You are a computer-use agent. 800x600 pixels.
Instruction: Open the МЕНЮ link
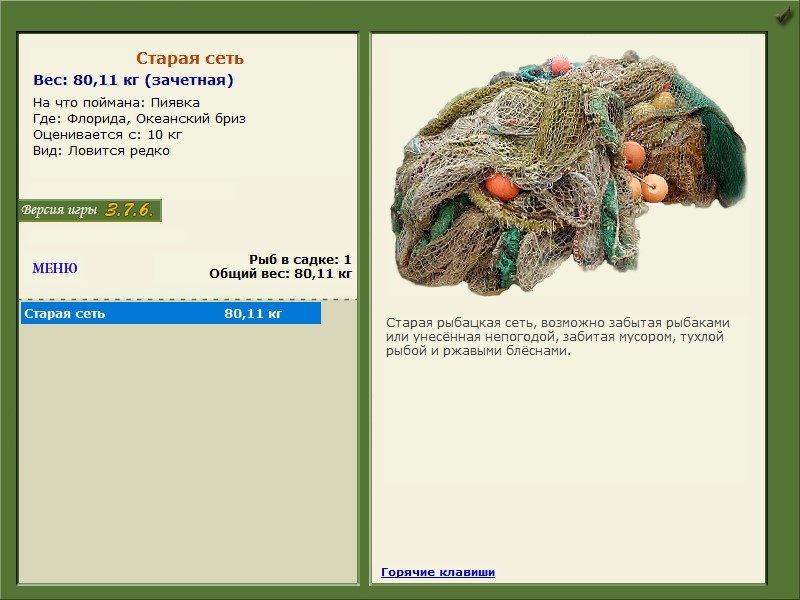55,268
